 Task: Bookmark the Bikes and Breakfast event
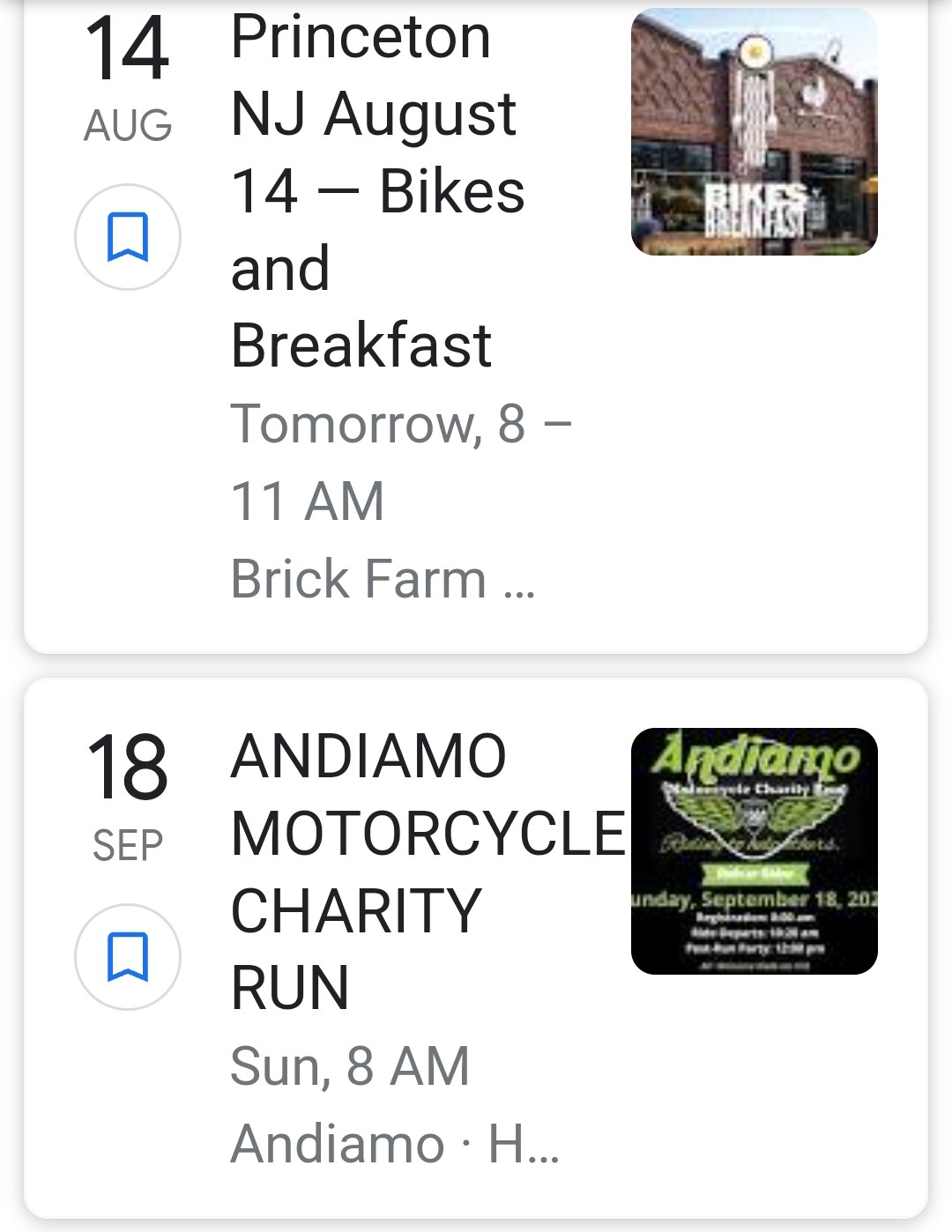click(128, 237)
